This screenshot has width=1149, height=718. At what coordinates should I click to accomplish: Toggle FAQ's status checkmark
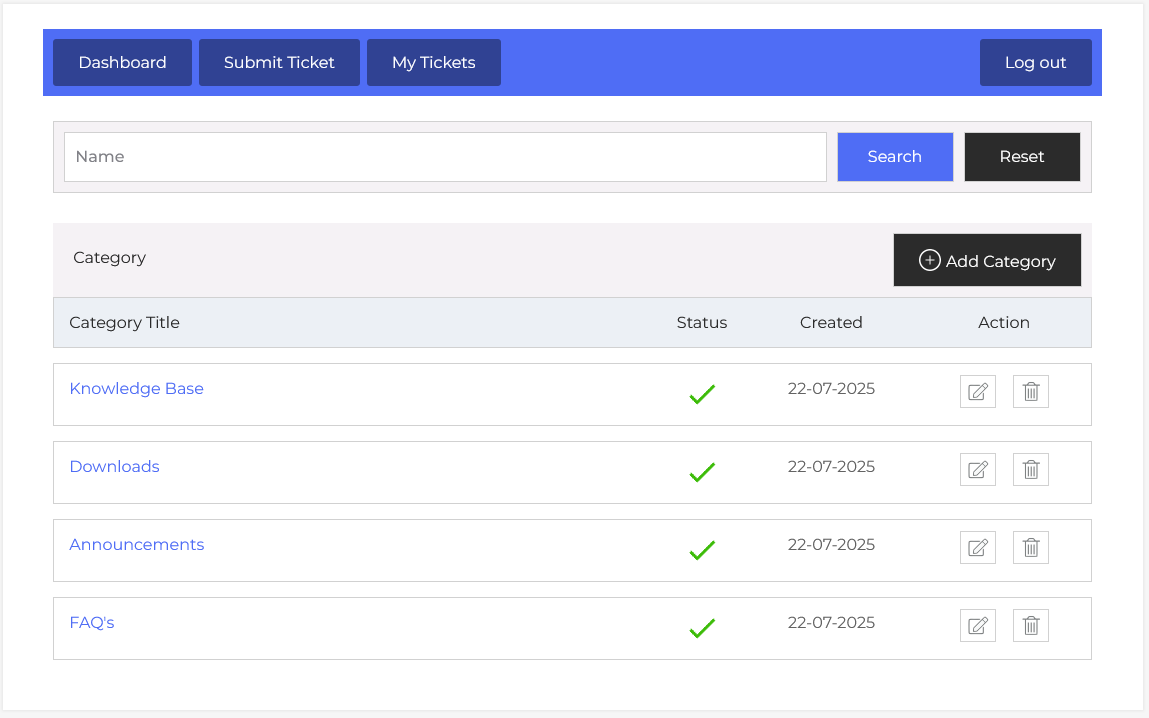click(702, 628)
